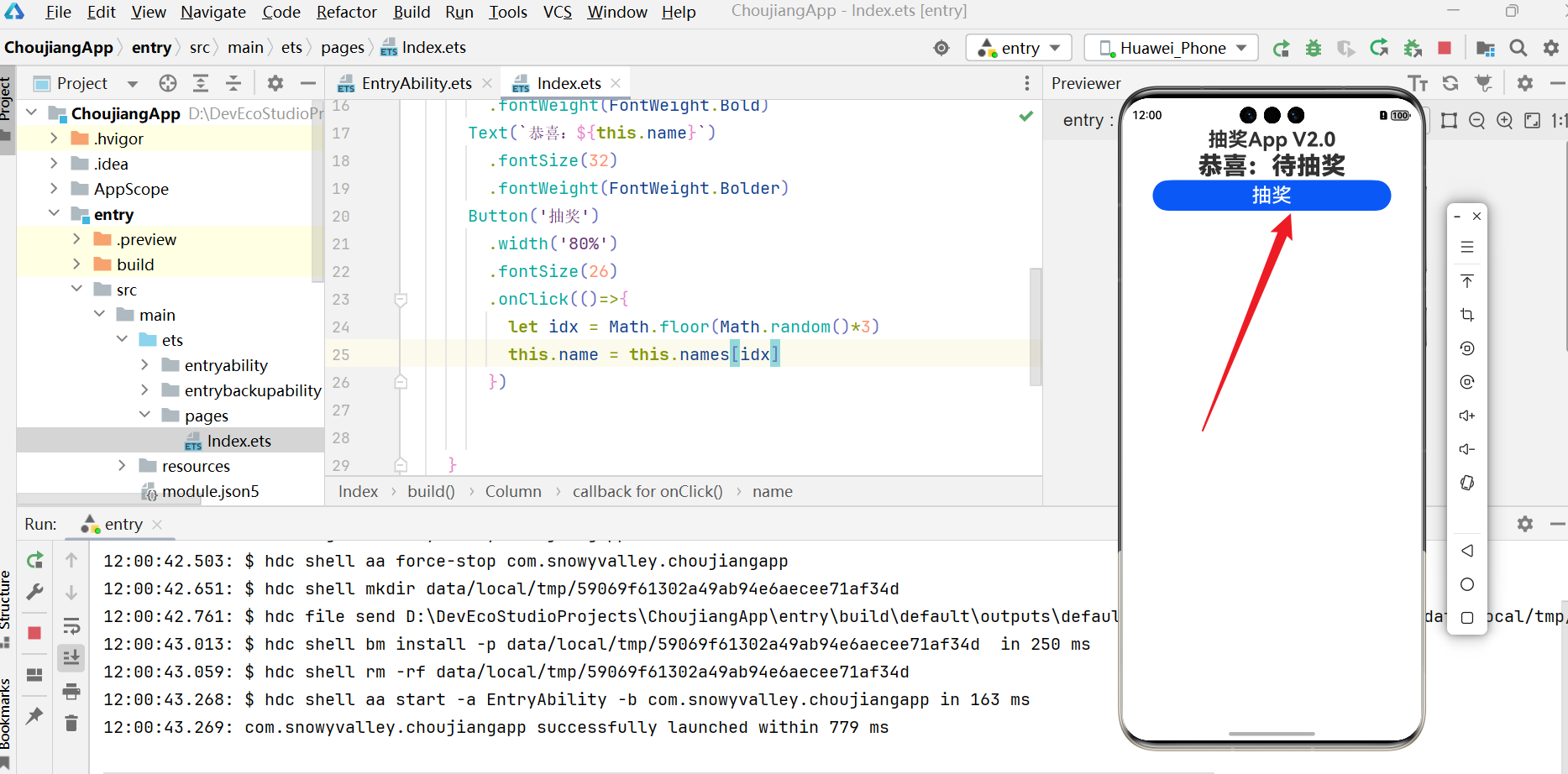Screen dimensions: 1568x774
Task: Tap emulator Back navigation button
Action: [x=1467, y=551]
